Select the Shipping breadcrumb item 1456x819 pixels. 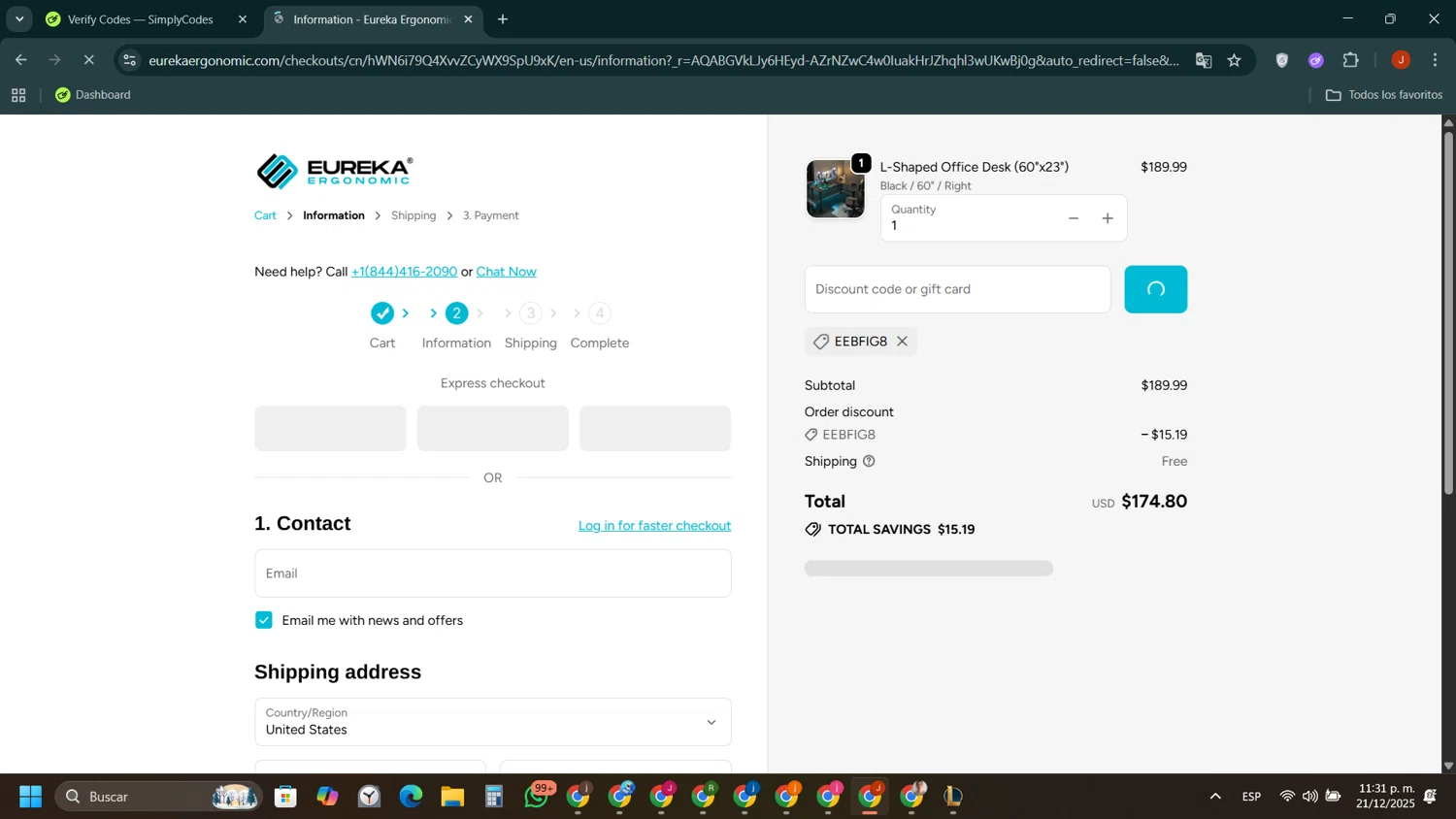[x=414, y=215]
